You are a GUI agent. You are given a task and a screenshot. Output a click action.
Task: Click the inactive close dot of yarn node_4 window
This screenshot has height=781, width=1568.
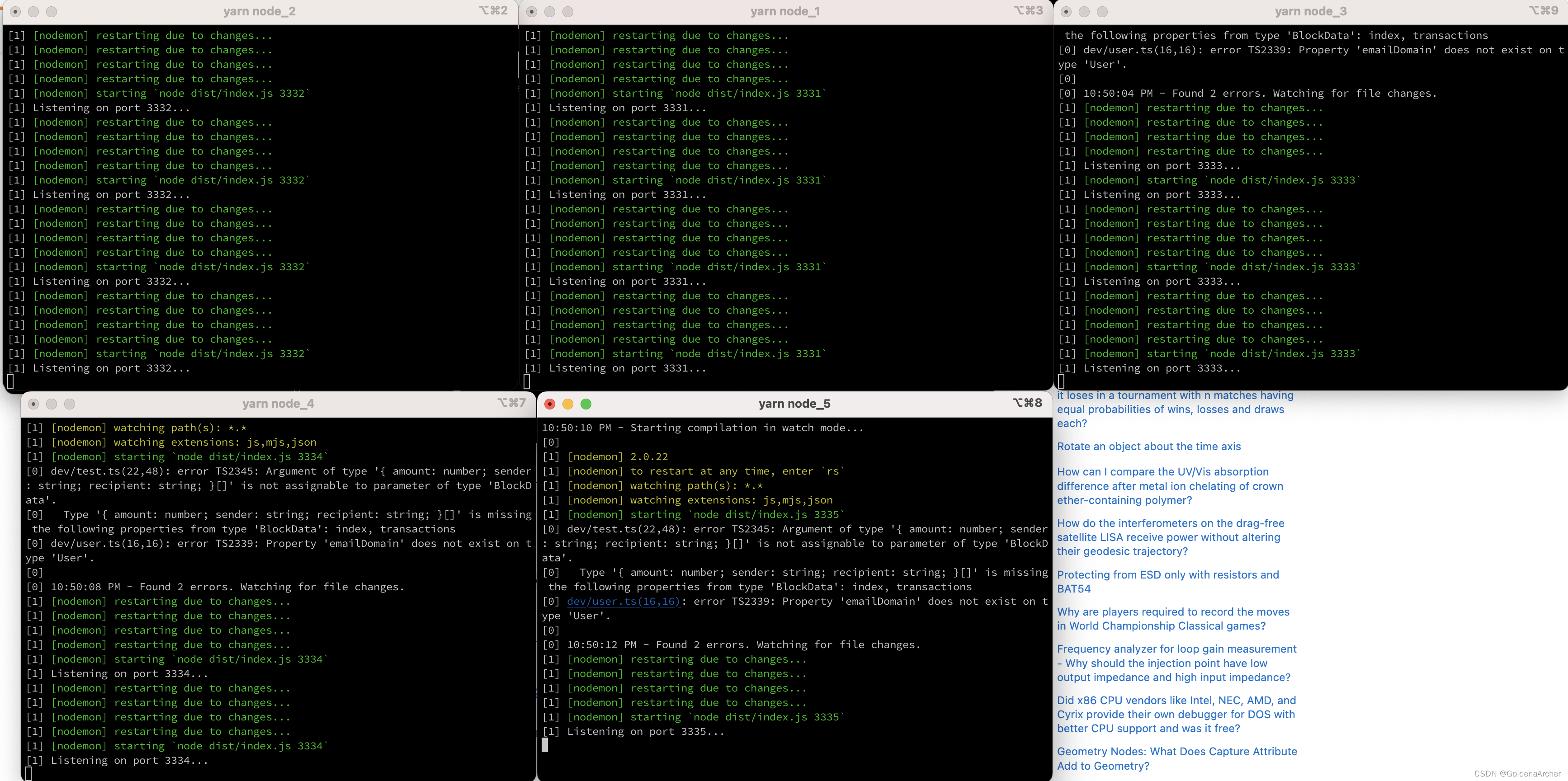click(x=33, y=404)
